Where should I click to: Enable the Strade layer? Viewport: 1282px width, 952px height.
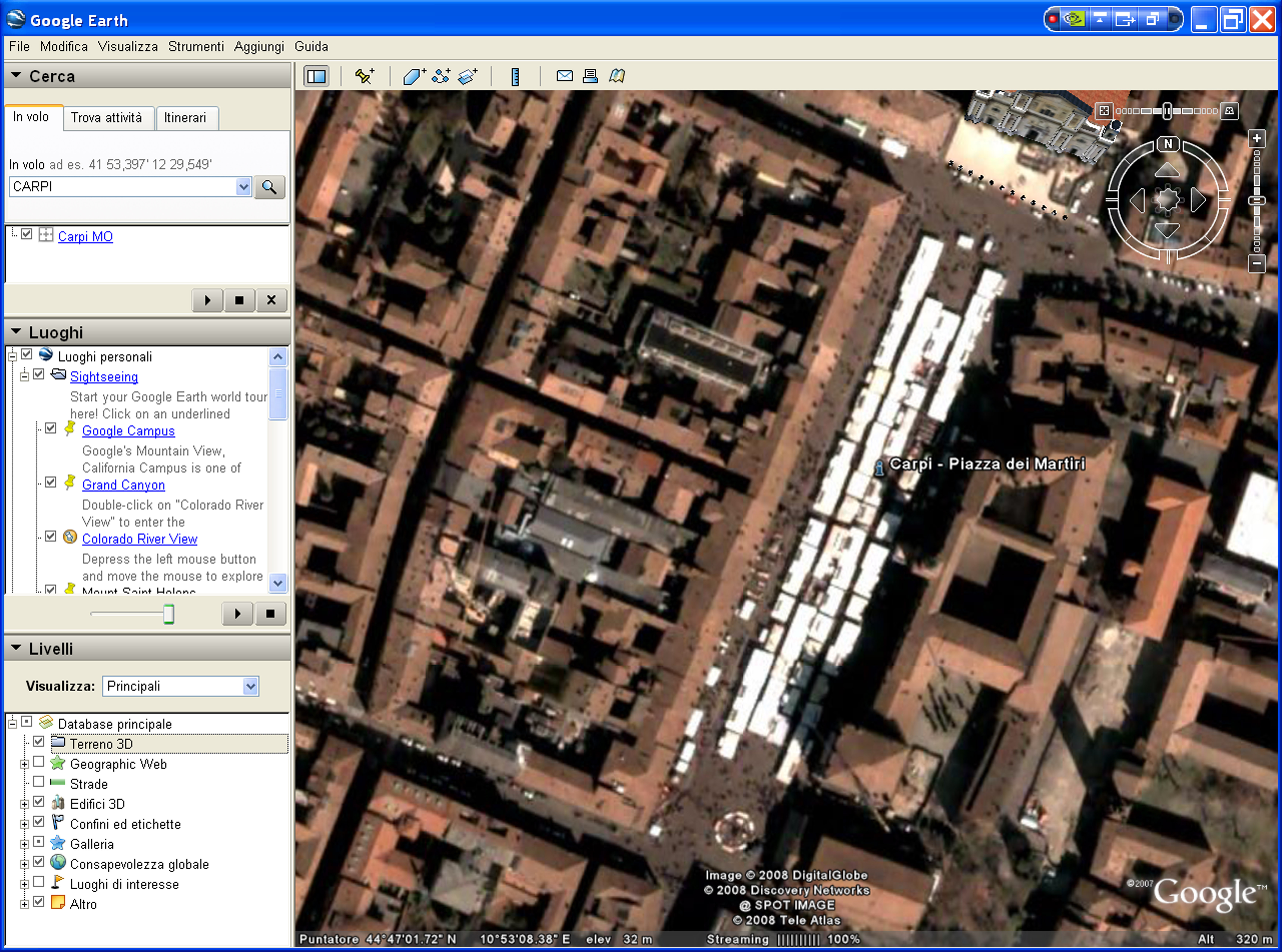pos(39,782)
